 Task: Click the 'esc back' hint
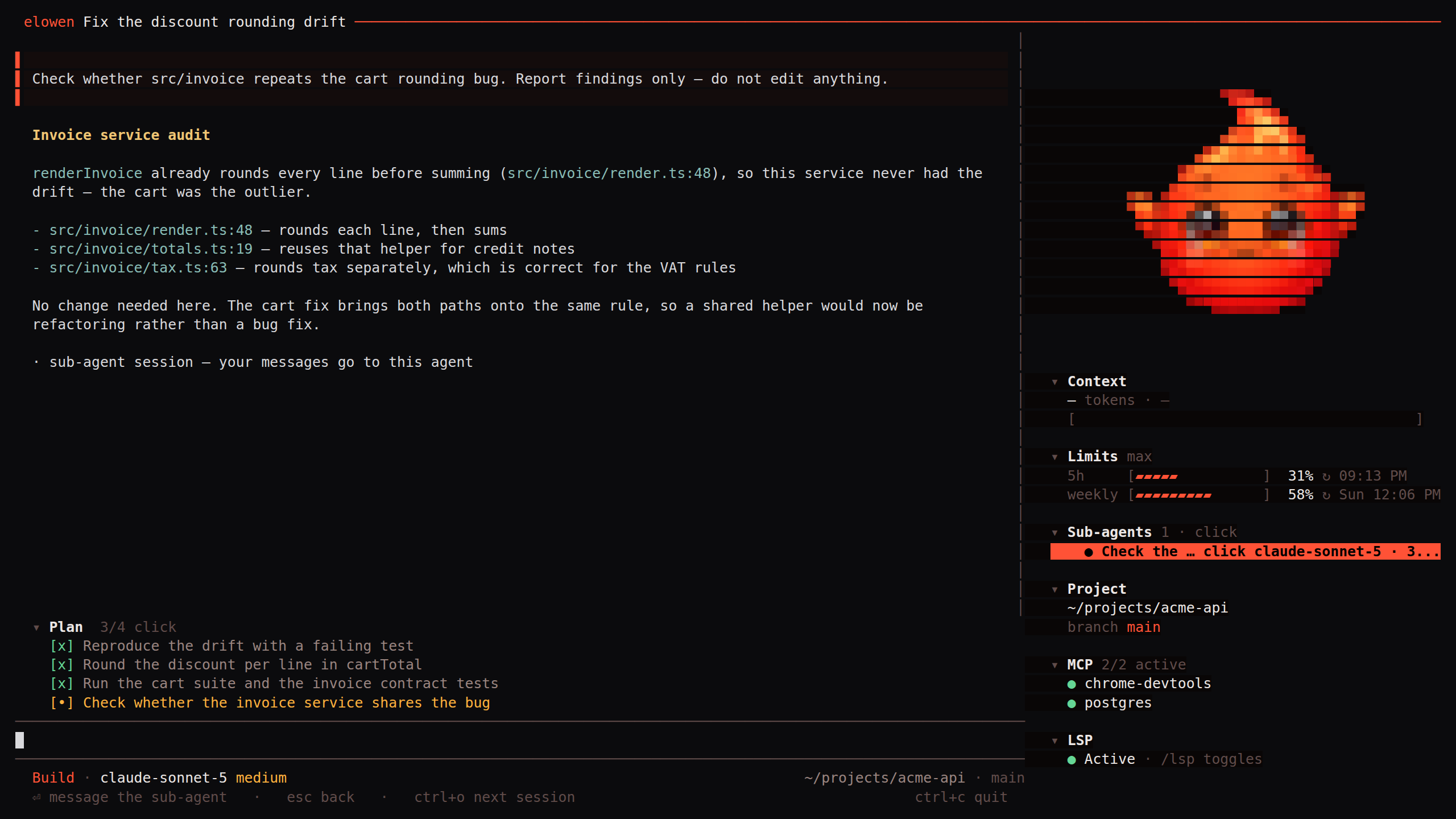[320, 797]
